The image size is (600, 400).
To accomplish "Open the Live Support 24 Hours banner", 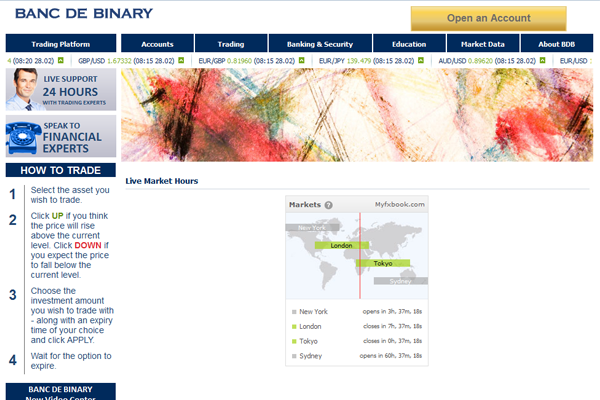I will click(x=61, y=90).
